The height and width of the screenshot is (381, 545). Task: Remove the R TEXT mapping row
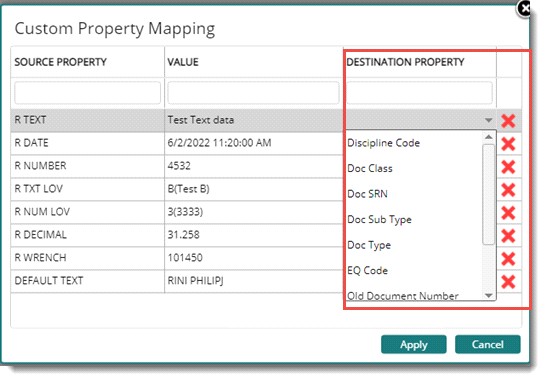508,121
